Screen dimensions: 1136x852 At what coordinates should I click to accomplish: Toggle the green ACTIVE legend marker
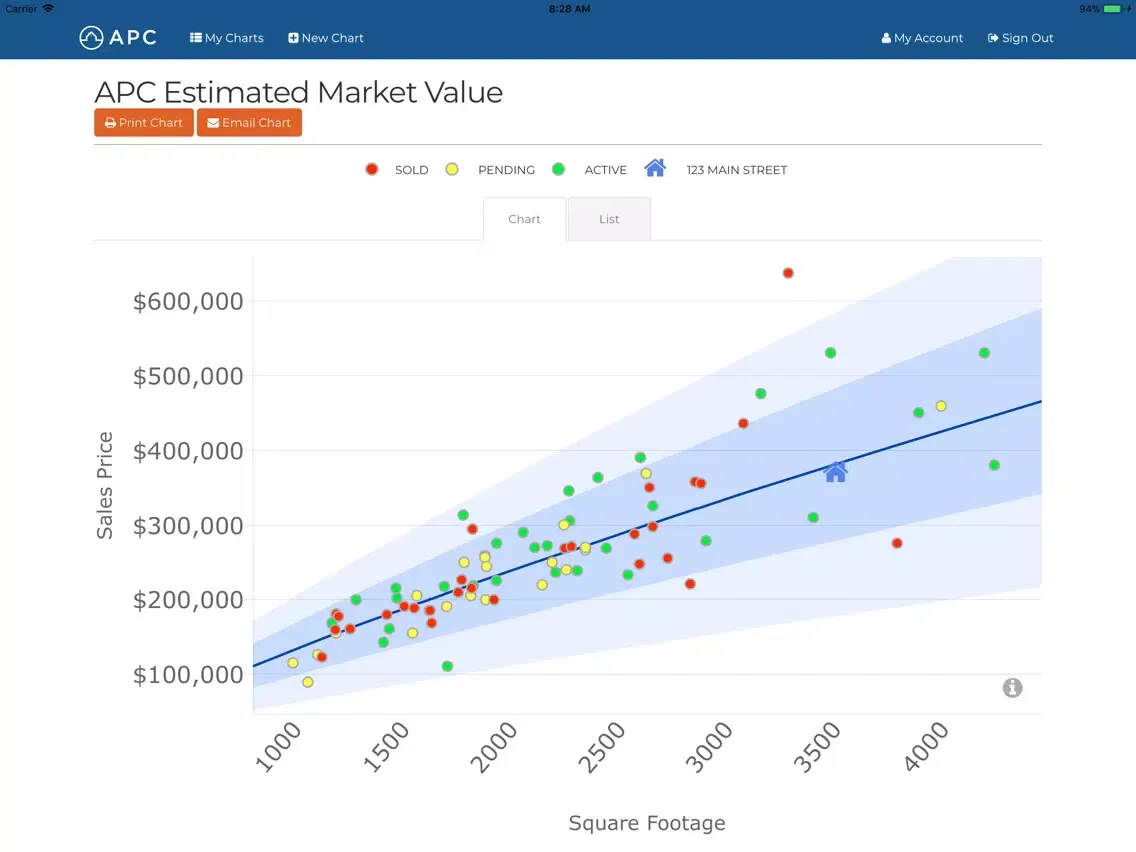coord(559,169)
